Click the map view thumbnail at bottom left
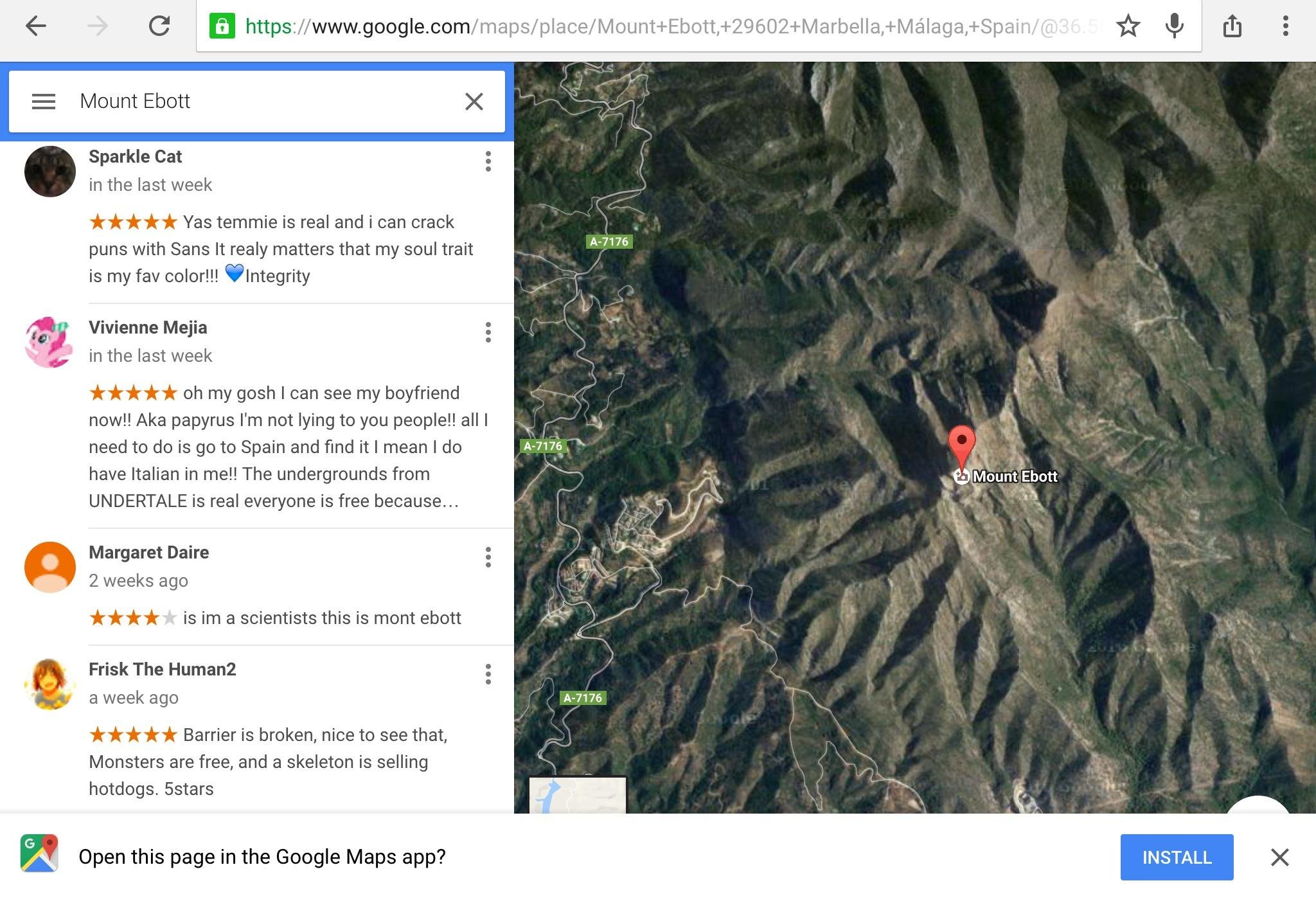 (x=577, y=795)
